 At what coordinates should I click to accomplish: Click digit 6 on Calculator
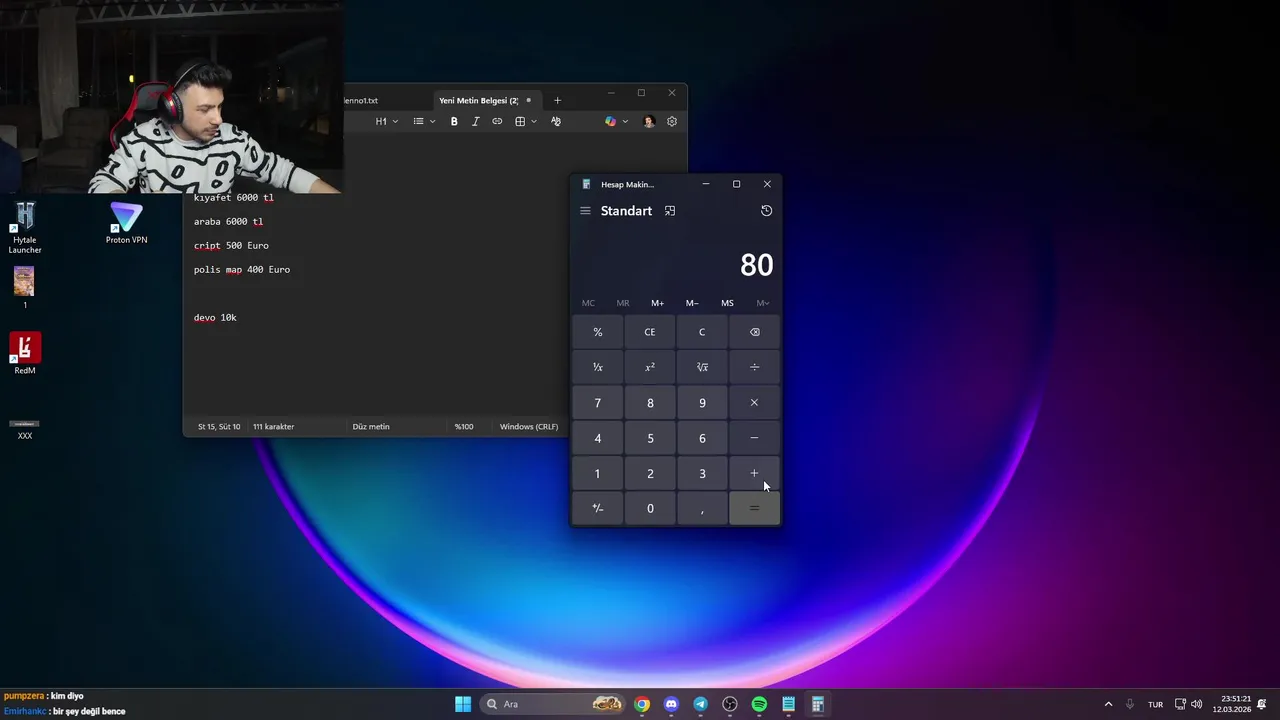click(x=702, y=438)
